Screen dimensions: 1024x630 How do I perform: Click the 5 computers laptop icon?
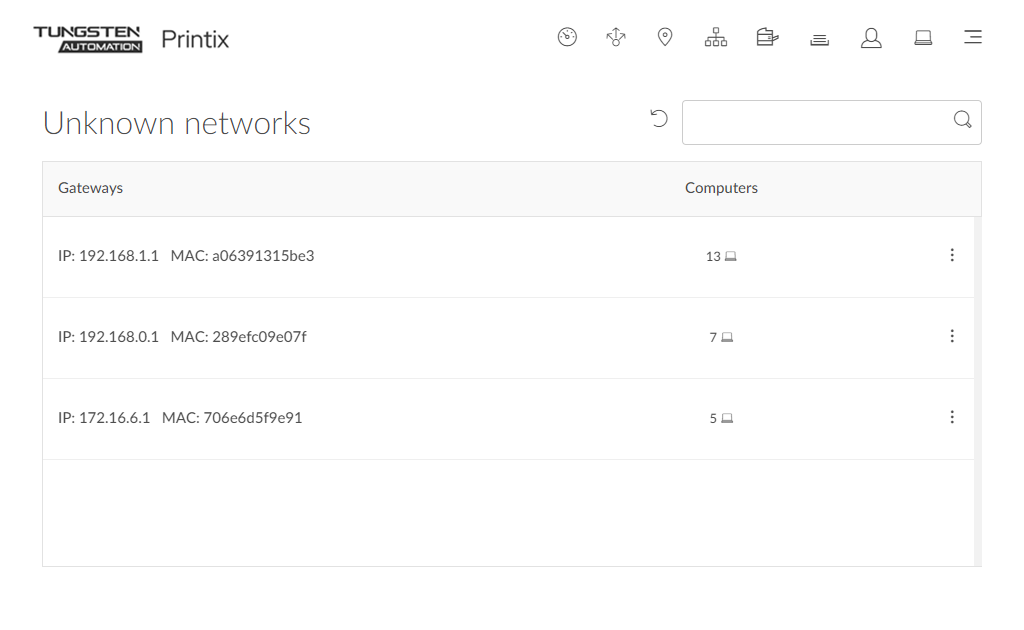point(727,418)
